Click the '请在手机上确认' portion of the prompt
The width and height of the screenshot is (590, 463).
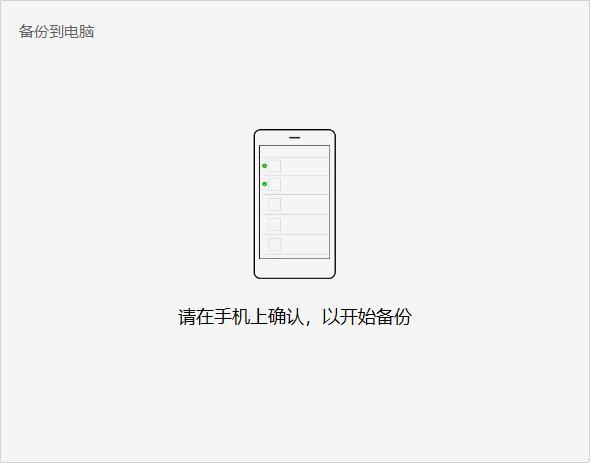point(241,317)
